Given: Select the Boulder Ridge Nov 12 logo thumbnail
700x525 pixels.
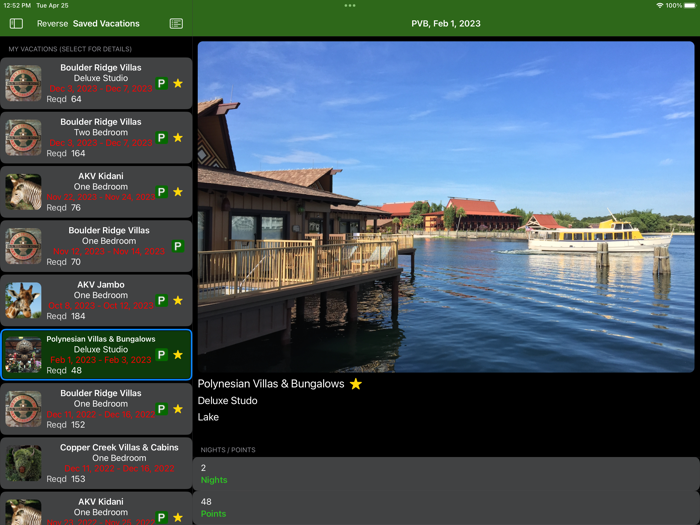Looking at the screenshot, I should (23, 246).
